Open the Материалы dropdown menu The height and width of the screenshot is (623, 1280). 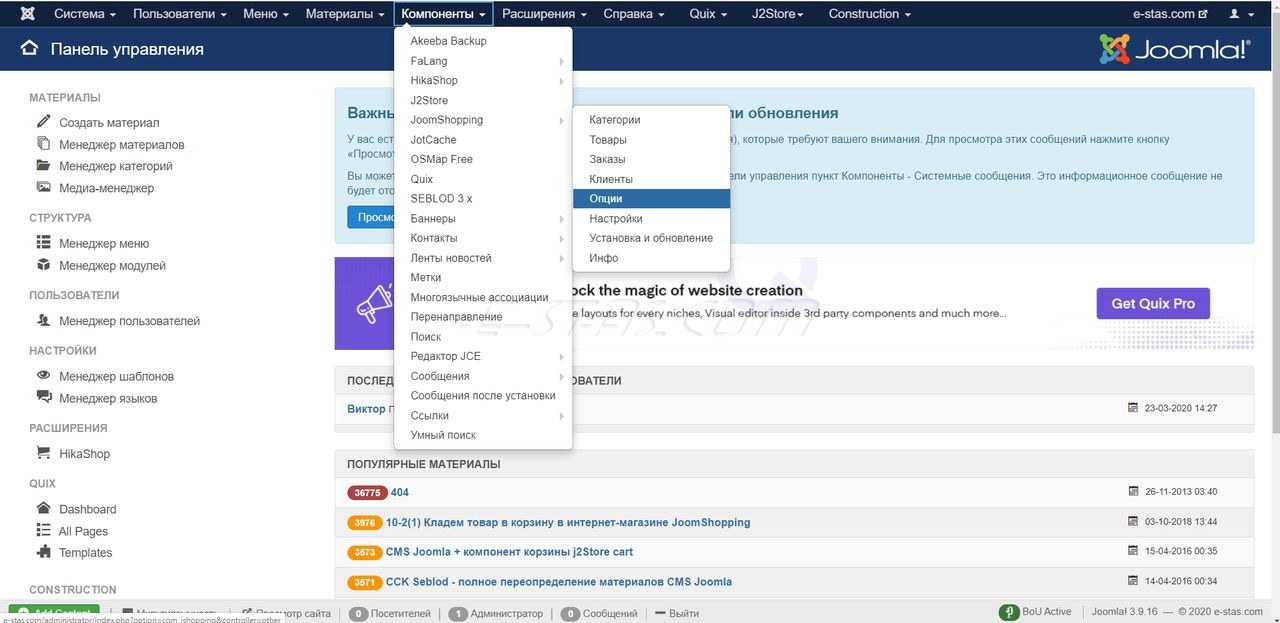(x=345, y=14)
